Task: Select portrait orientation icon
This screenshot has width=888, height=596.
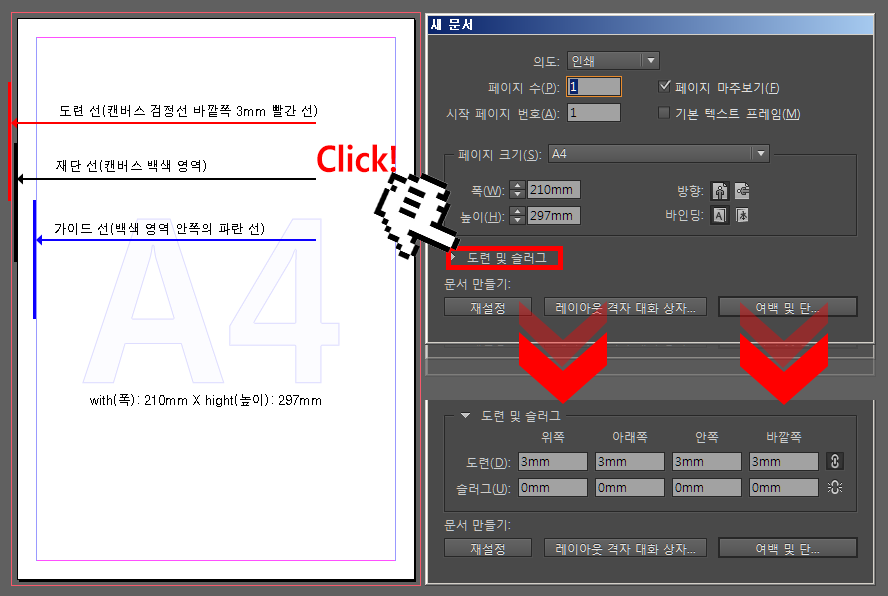Action: pyautogui.click(x=719, y=191)
